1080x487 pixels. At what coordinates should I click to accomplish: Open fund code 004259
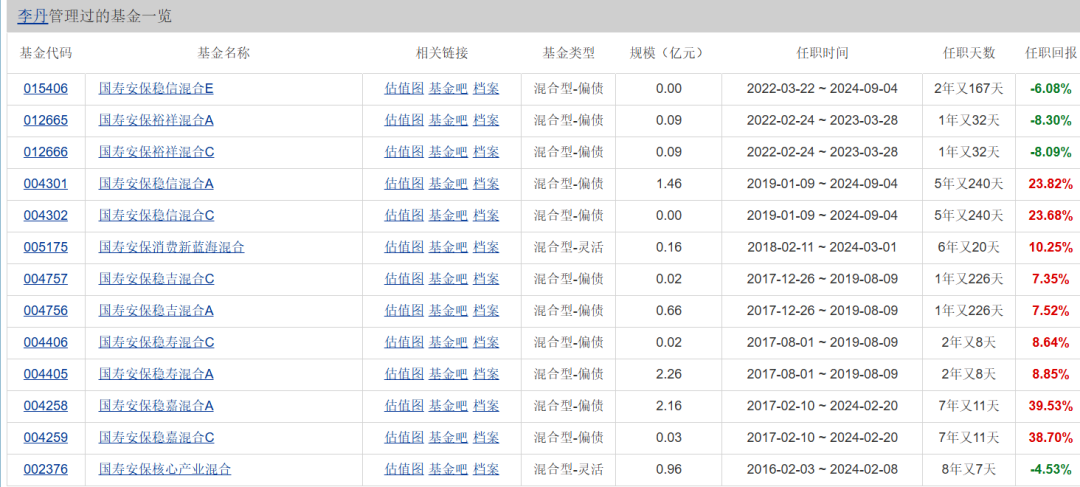(45, 437)
